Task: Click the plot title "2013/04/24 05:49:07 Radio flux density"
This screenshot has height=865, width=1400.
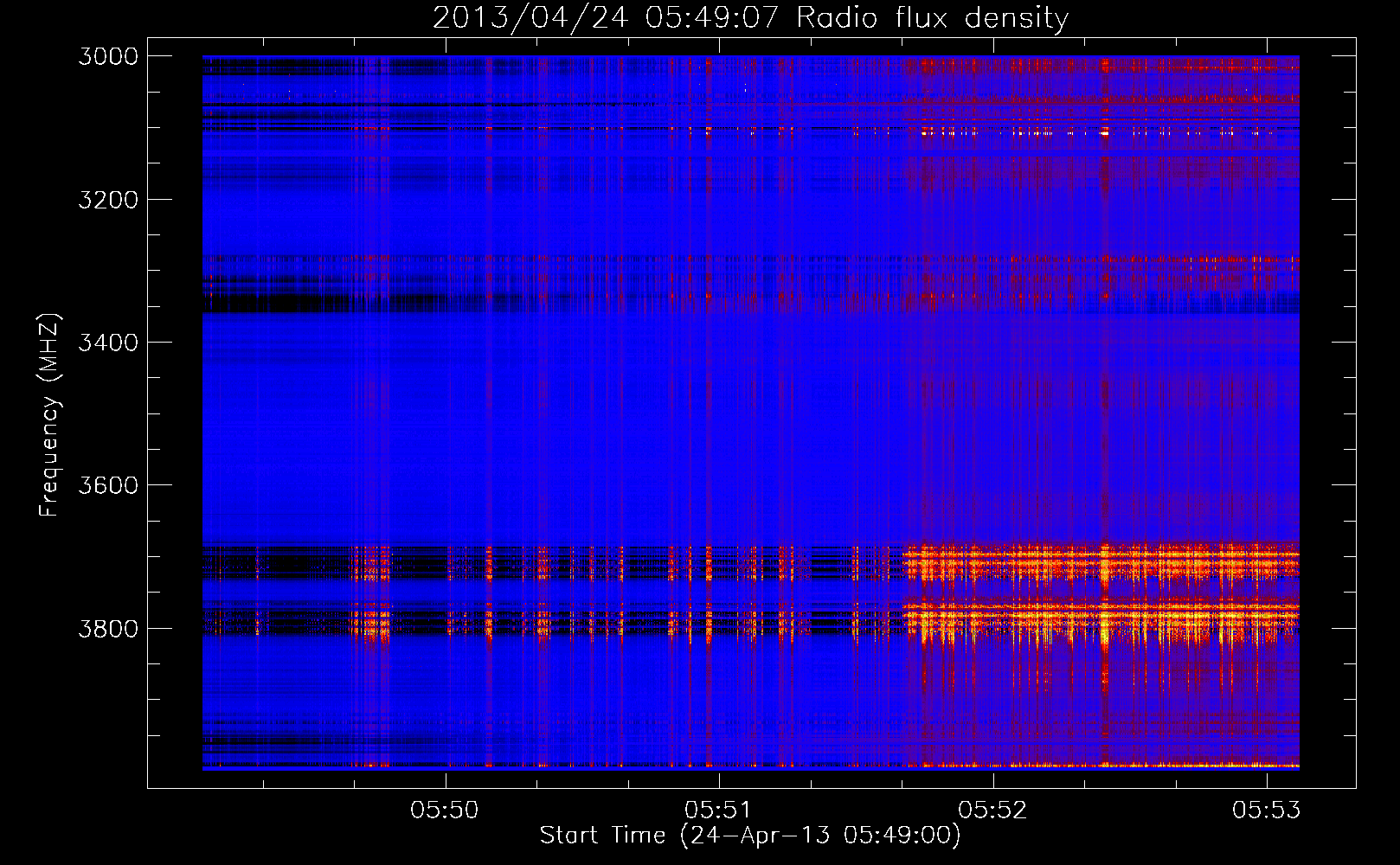Action: tap(750, 18)
